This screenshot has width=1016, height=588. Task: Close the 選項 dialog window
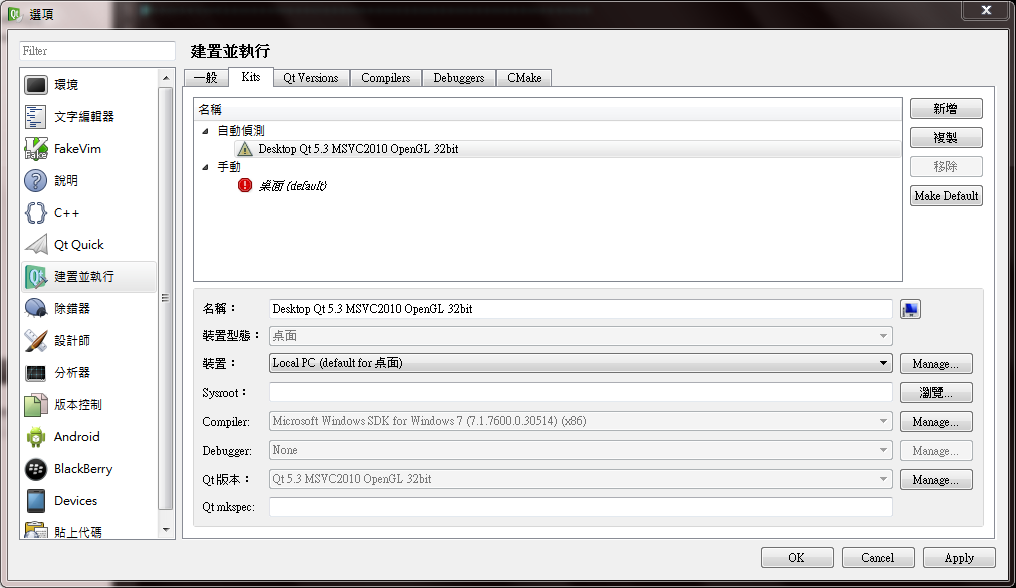coord(986,10)
